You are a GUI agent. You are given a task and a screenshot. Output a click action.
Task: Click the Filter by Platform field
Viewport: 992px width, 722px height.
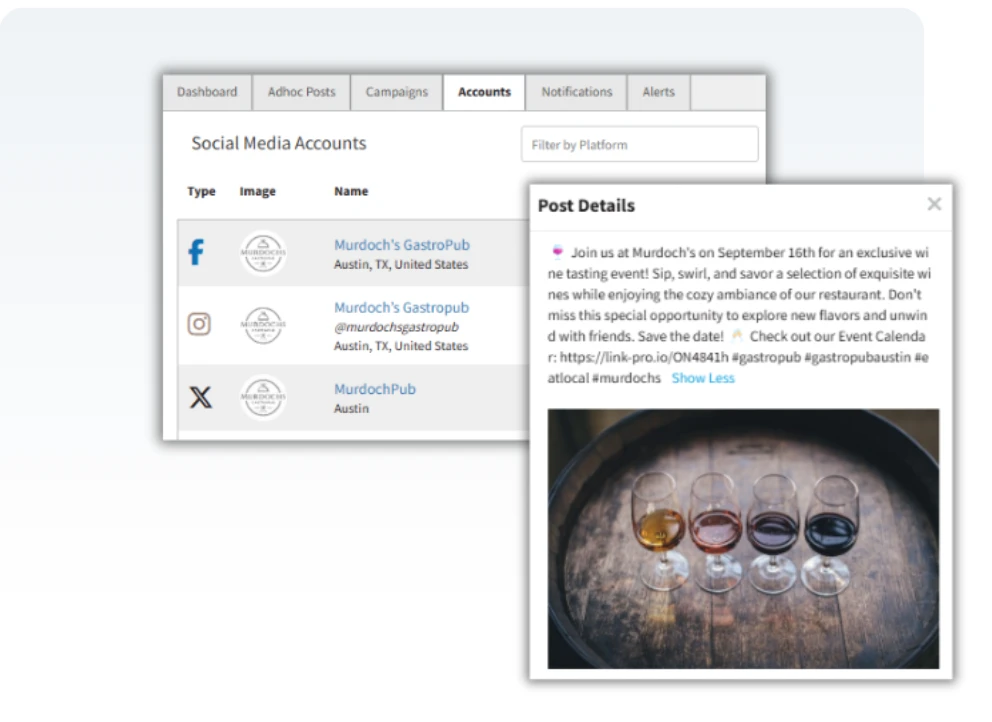pos(639,145)
